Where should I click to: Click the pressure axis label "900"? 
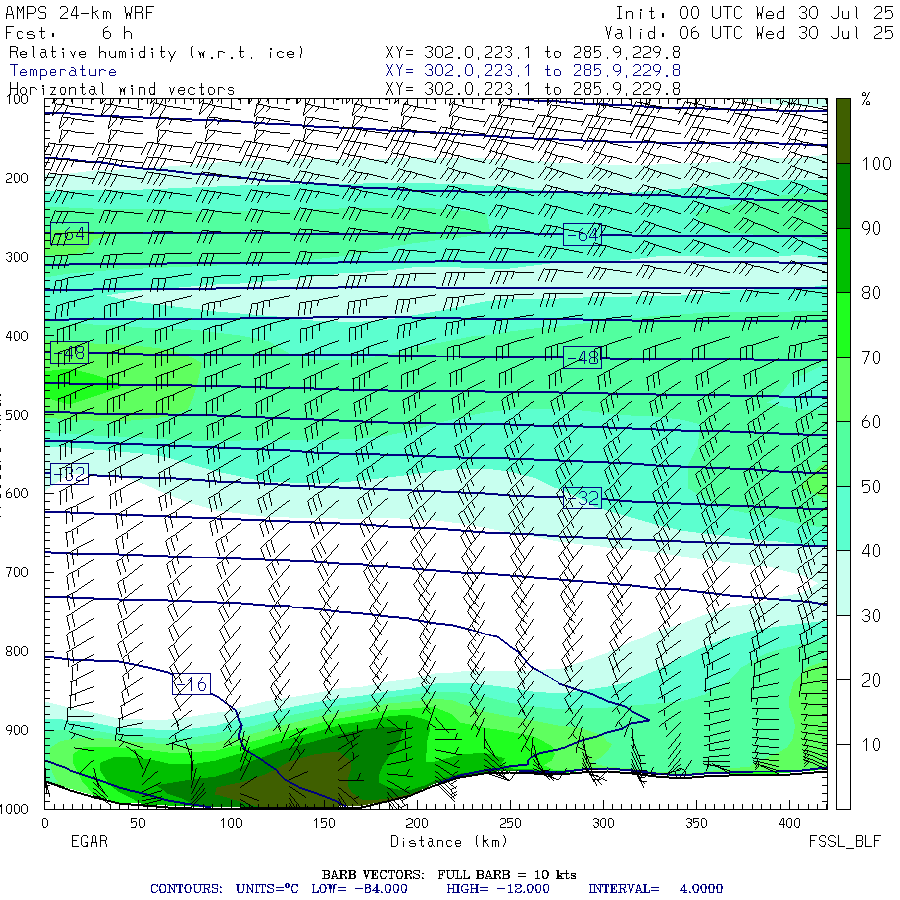[x=17, y=730]
